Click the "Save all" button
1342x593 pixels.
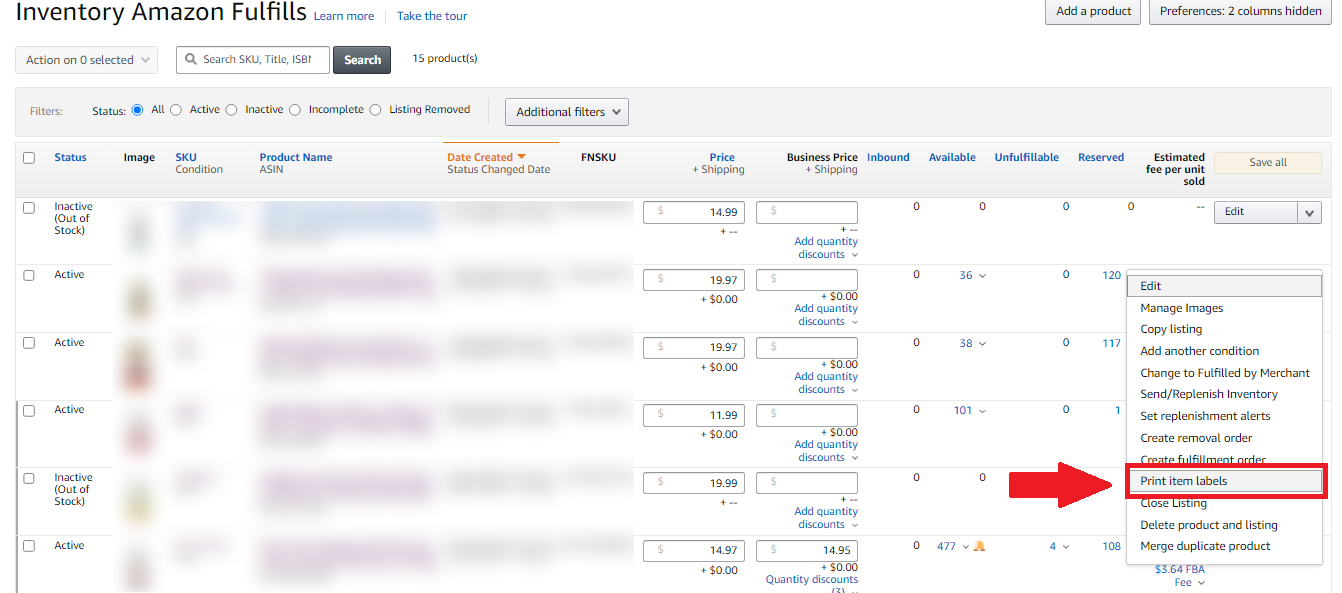pyautogui.click(x=1267, y=161)
